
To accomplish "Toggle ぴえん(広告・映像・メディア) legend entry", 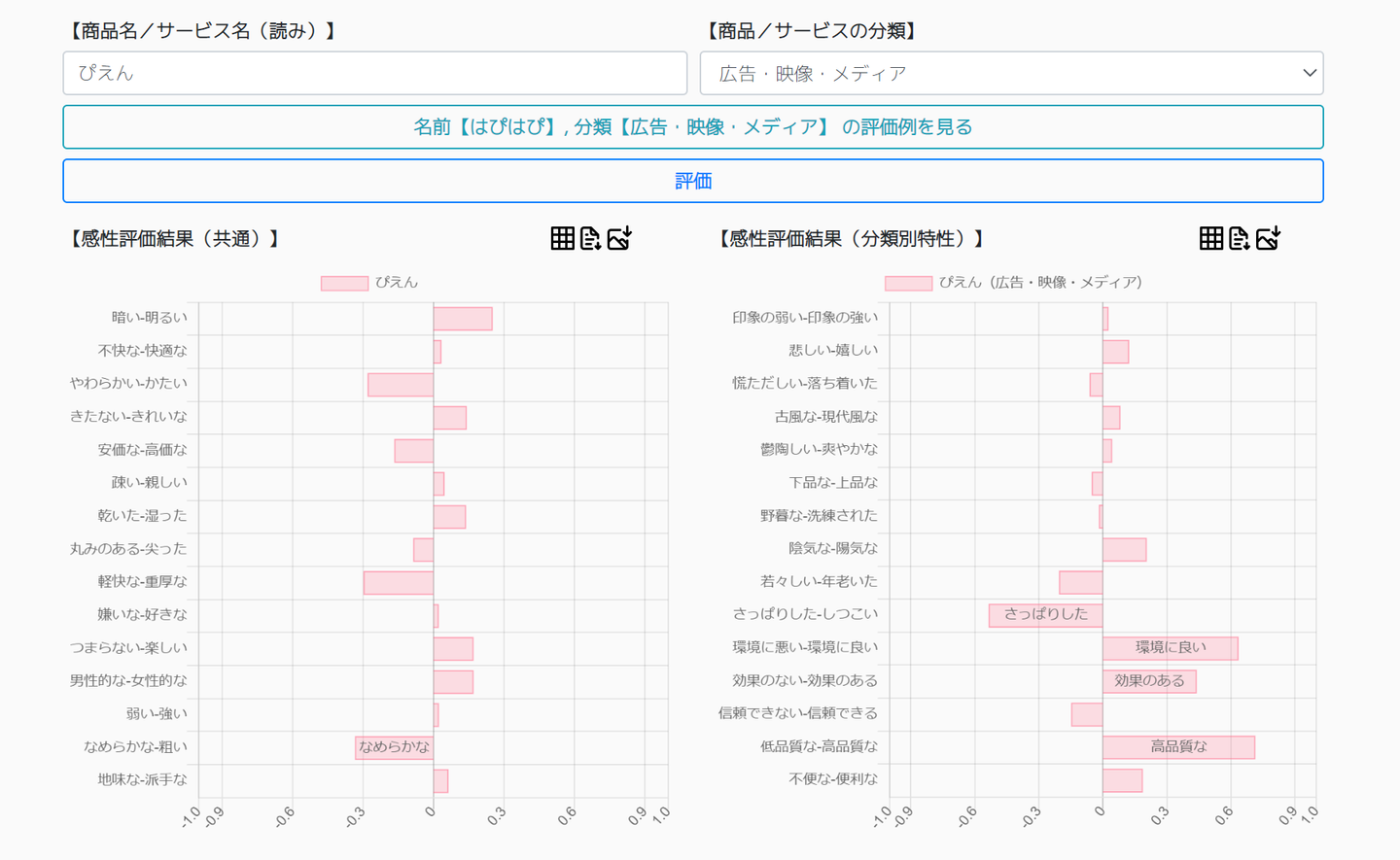I will pyautogui.click(x=1013, y=283).
